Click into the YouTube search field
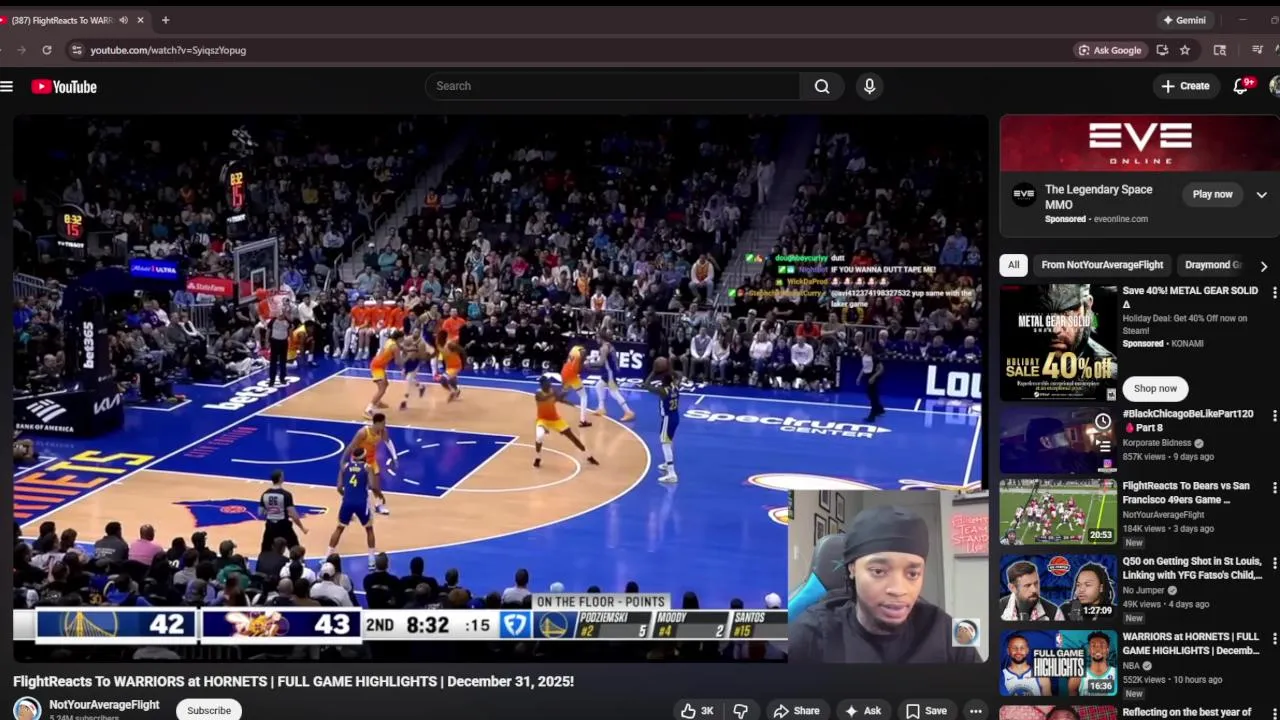Image resolution: width=1280 pixels, height=720 pixels. pos(612,86)
